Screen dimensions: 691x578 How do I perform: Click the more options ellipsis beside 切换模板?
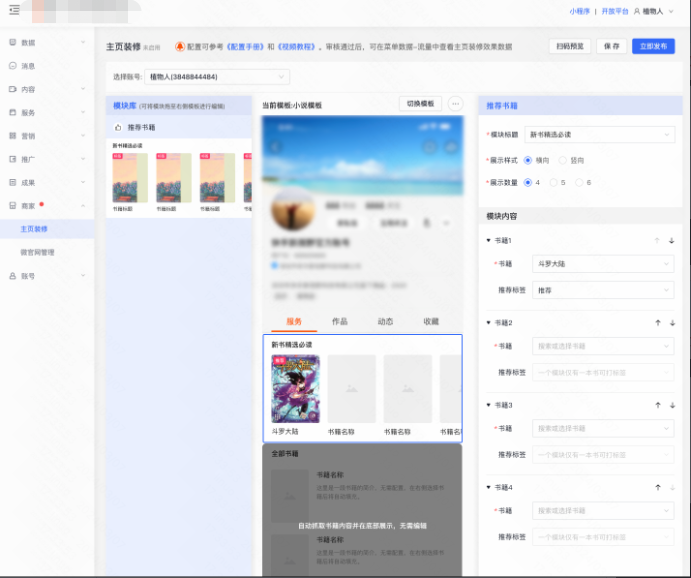click(x=455, y=104)
